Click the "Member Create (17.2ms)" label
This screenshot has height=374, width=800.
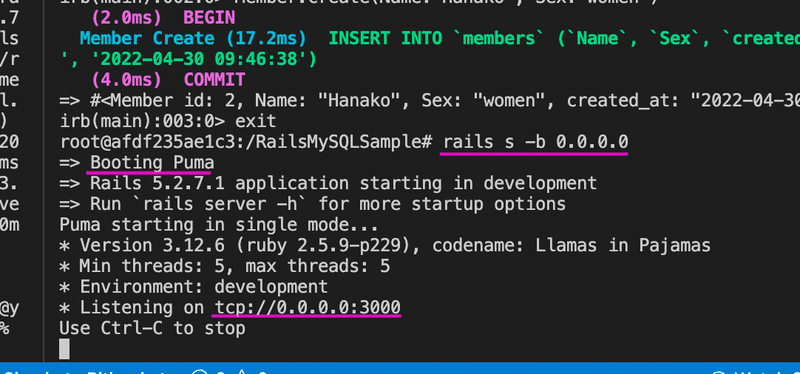[193, 39]
